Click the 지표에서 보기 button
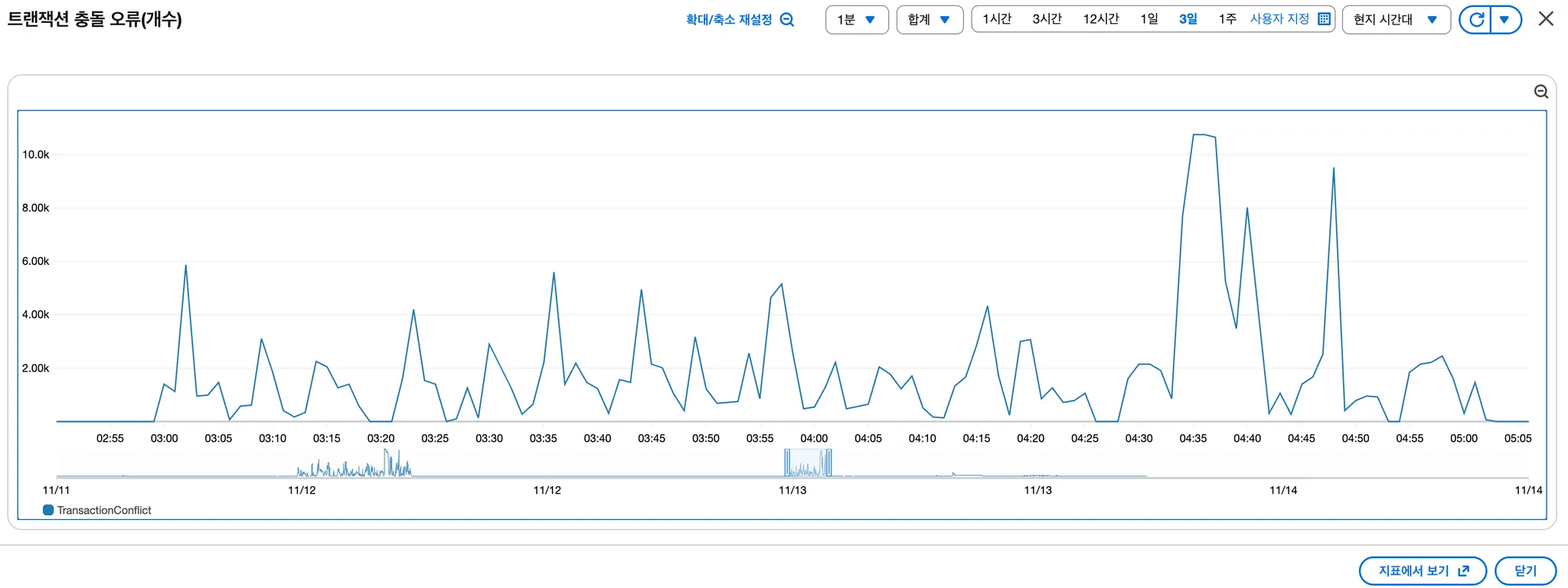 click(x=1422, y=570)
